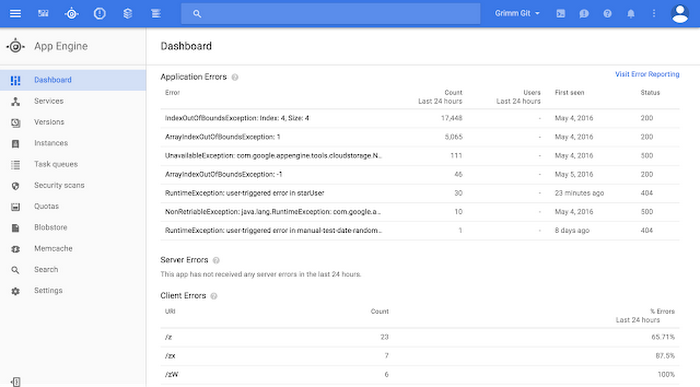Image resolution: width=700 pixels, height=387 pixels.
Task: Open RuntimeException starUser error
Action: tap(420, 193)
